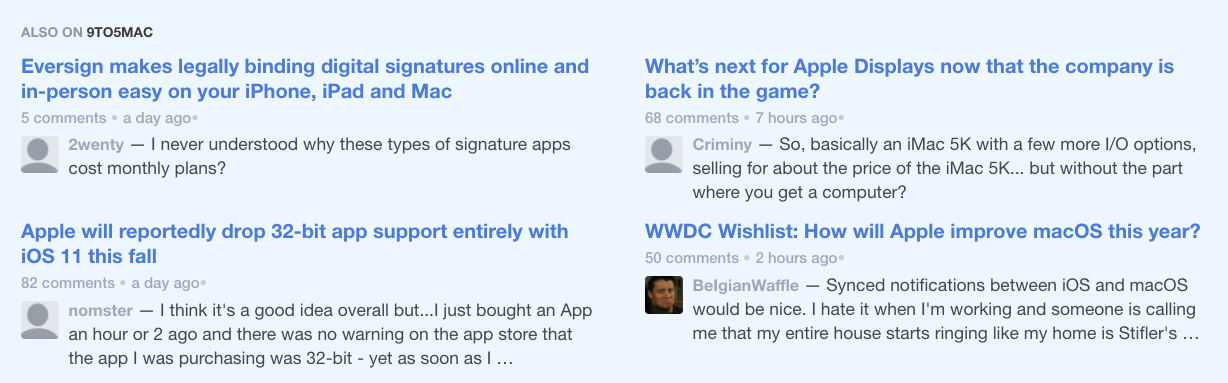
Task: Click Criminy's gray avatar icon
Action: click(x=664, y=155)
